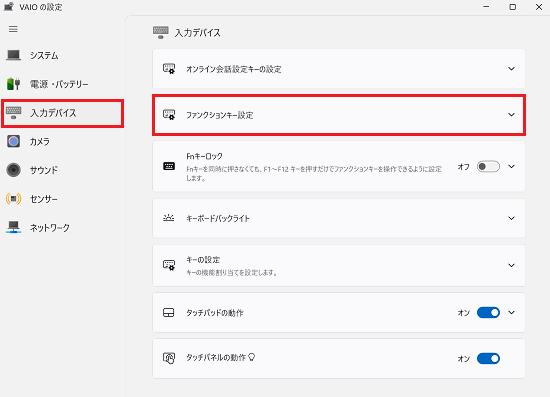Open the ネットワーク section
Screen dimensions: 550x397
[62, 228]
